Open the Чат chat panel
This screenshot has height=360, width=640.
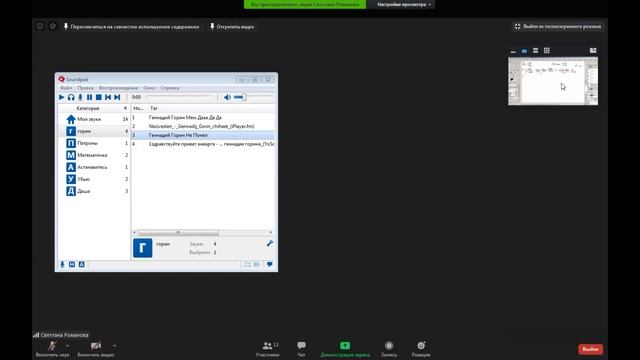tap(302, 349)
